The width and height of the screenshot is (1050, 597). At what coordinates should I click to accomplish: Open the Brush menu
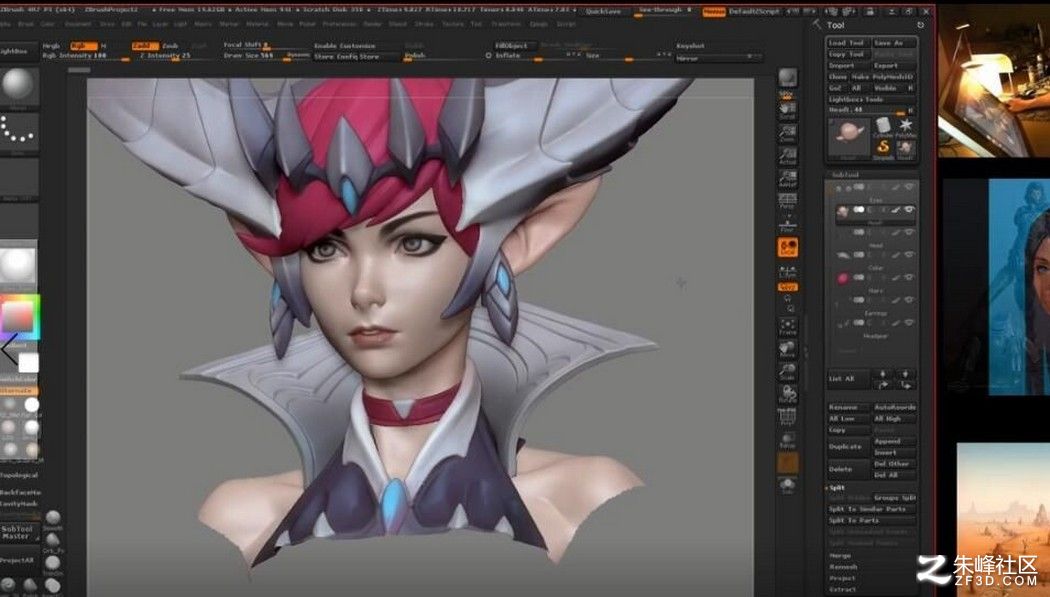tap(26, 23)
